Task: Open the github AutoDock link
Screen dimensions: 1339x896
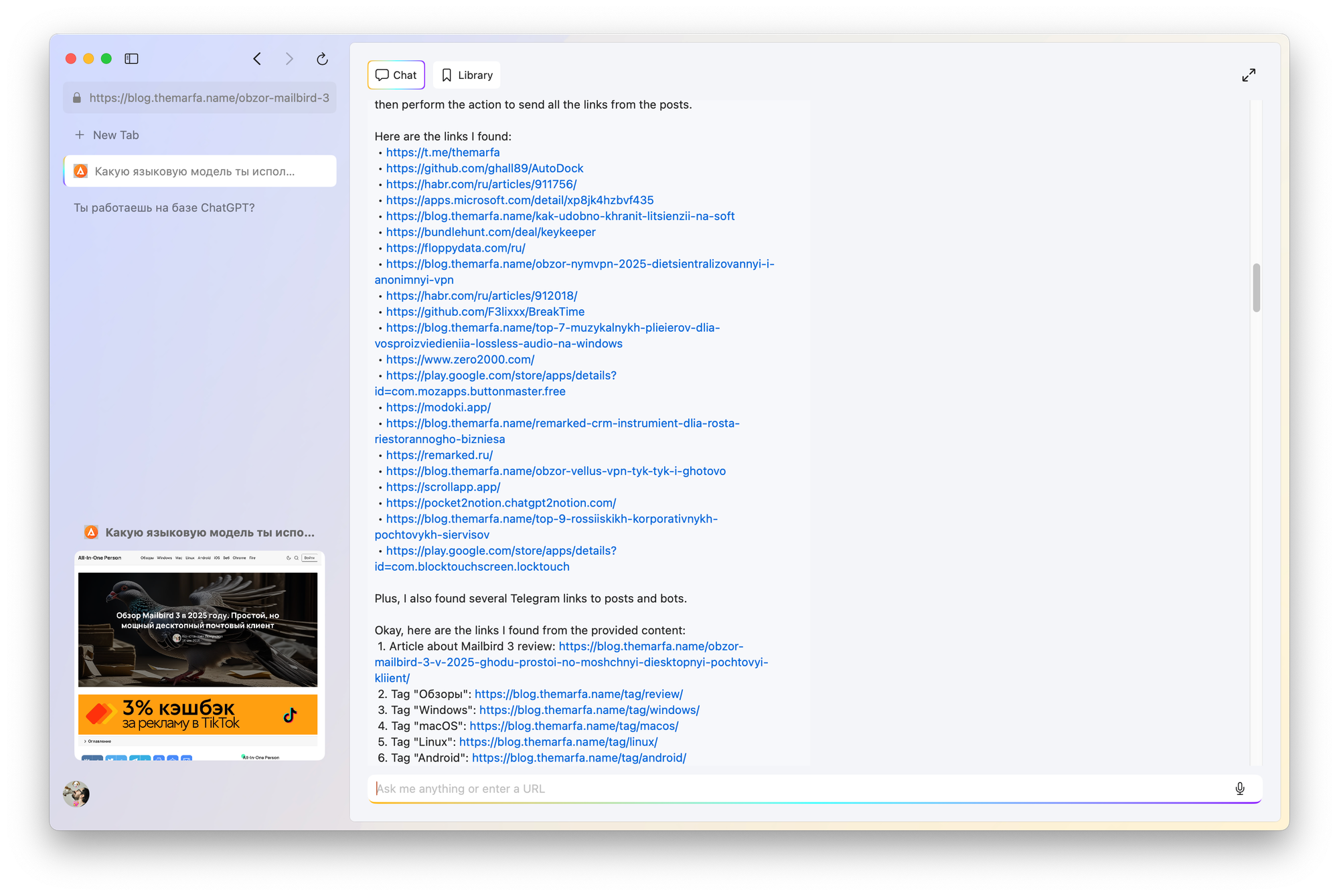Action: click(484, 169)
